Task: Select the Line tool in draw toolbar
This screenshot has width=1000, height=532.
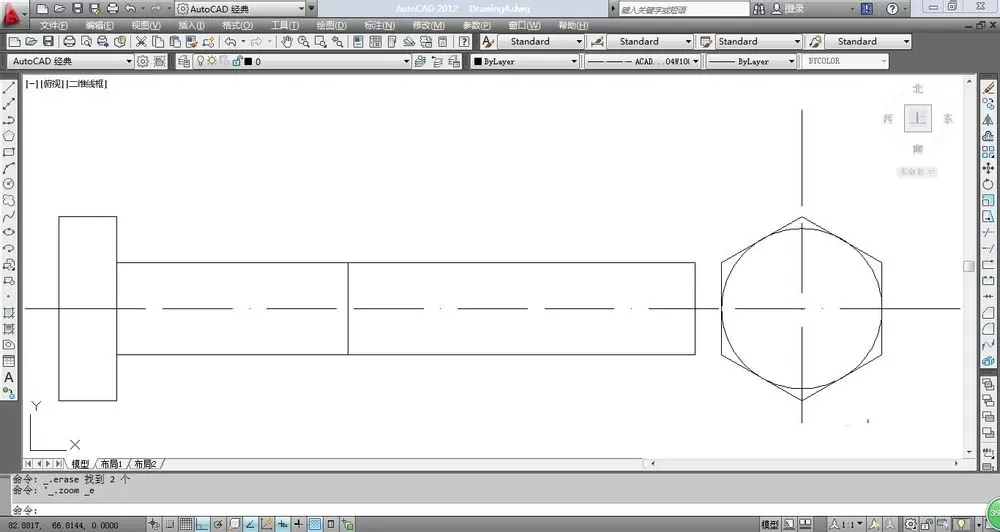Action: tap(9, 88)
